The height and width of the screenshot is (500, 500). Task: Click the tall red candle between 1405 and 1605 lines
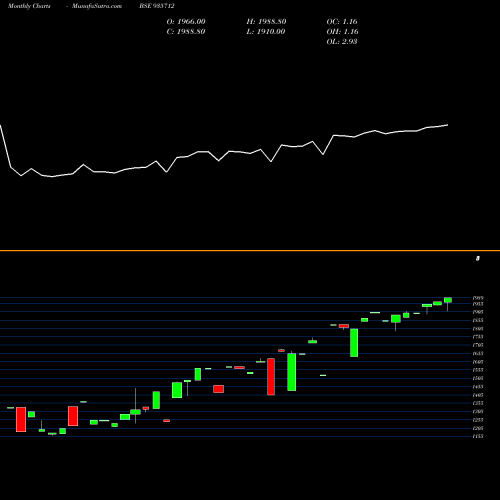click(x=271, y=377)
